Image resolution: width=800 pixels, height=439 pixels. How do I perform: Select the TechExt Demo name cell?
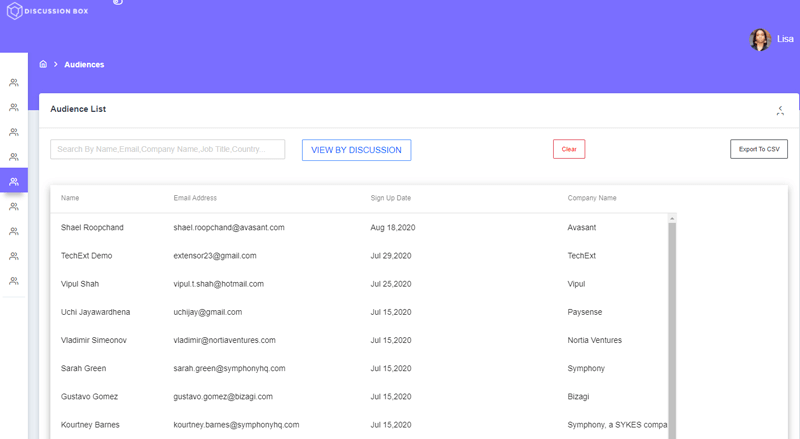pos(86,256)
